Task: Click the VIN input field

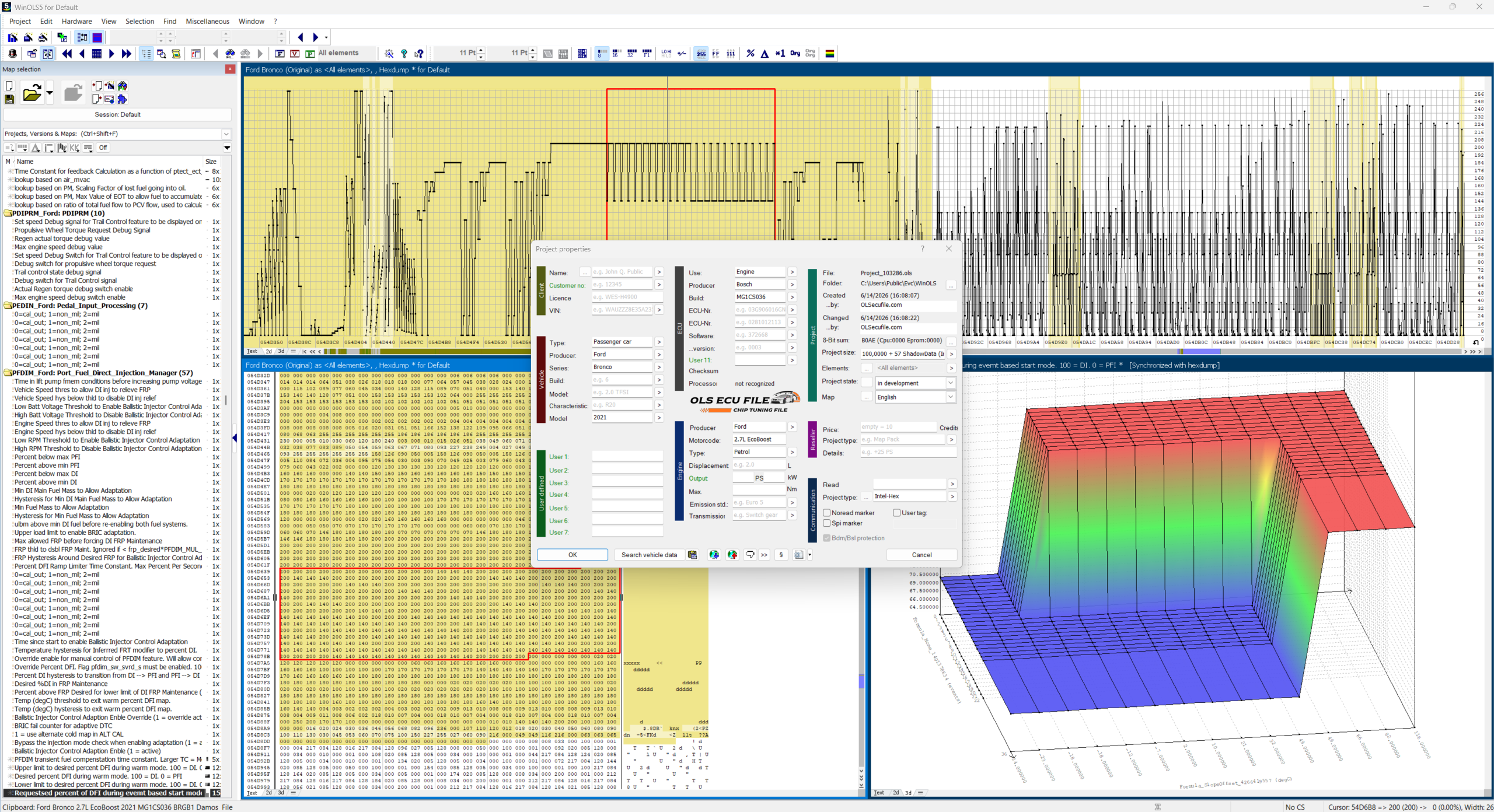Action: click(x=622, y=310)
